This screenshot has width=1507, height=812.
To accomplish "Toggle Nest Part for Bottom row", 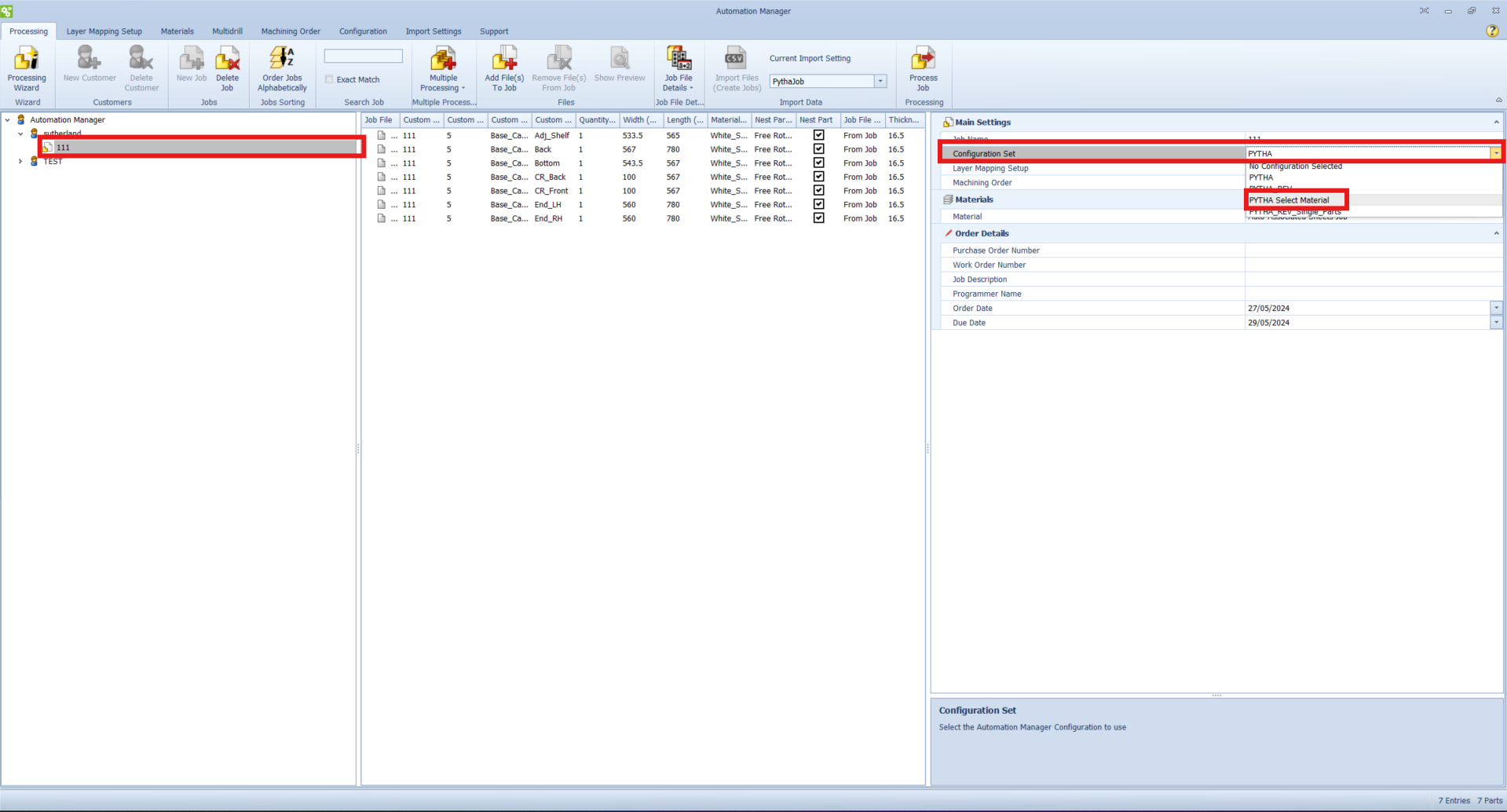I will point(818,163).
